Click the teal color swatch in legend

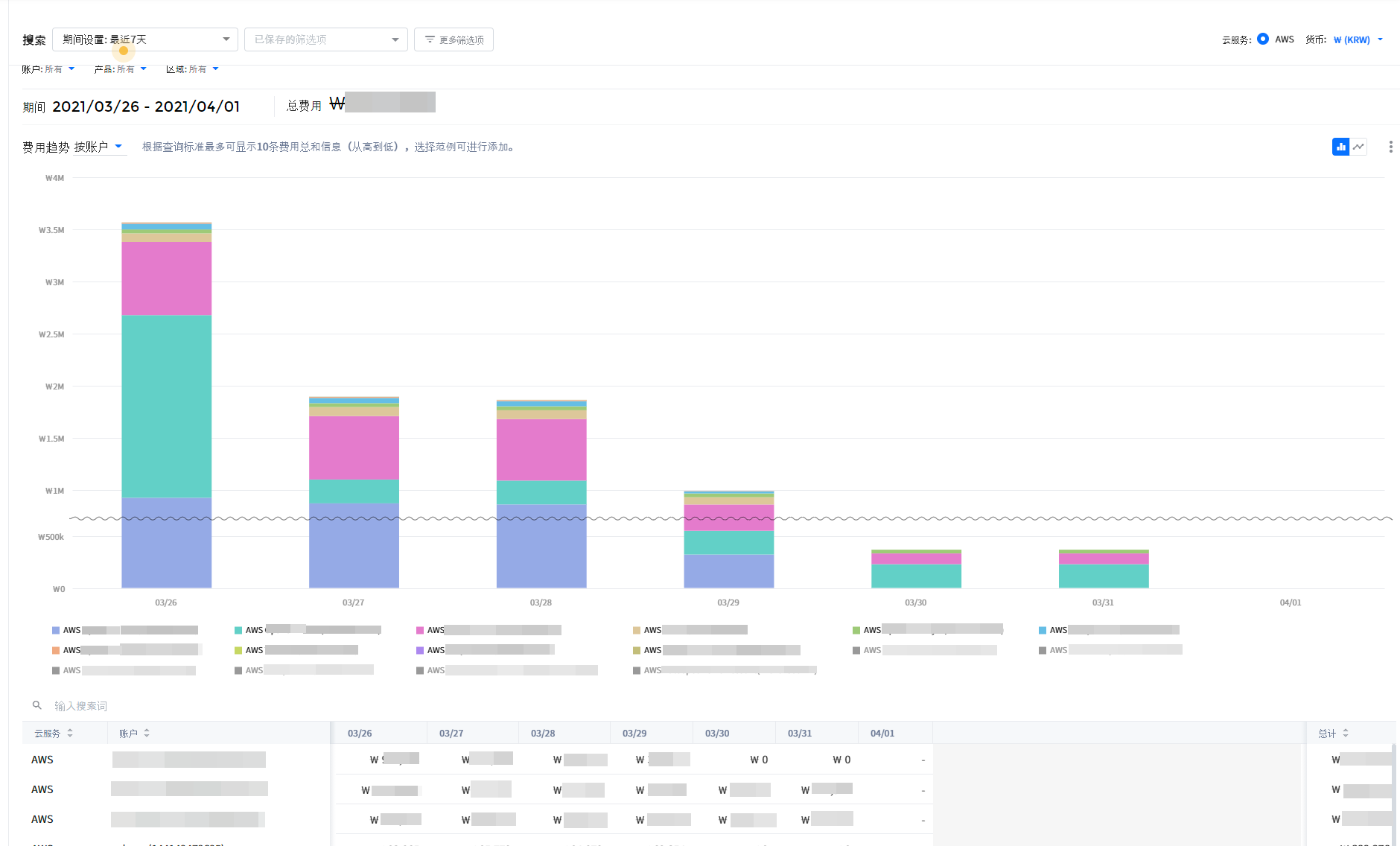(238, 631)
